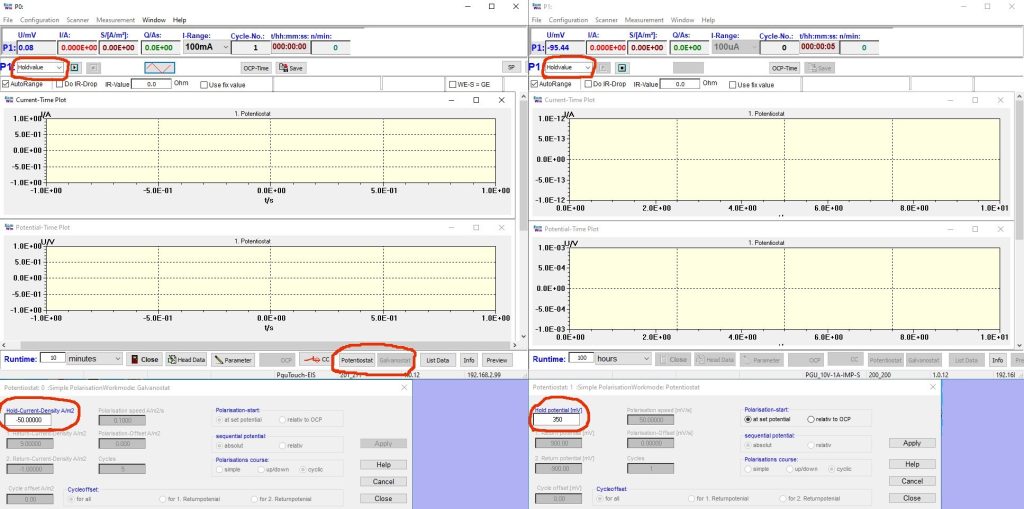Open the Scanner menu in P1

pyautogui.click(x=607, y=20)
